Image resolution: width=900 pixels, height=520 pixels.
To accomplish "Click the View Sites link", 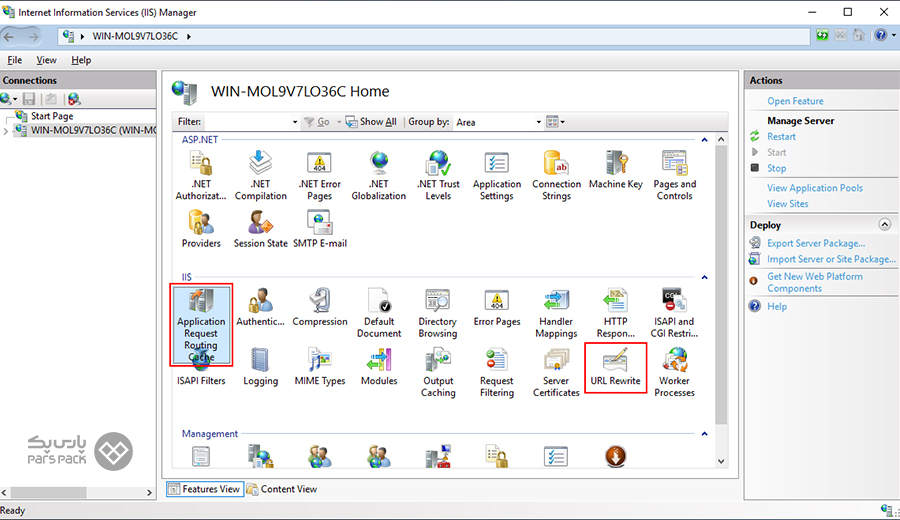I will pyautogui.click(x=788, y=204).
